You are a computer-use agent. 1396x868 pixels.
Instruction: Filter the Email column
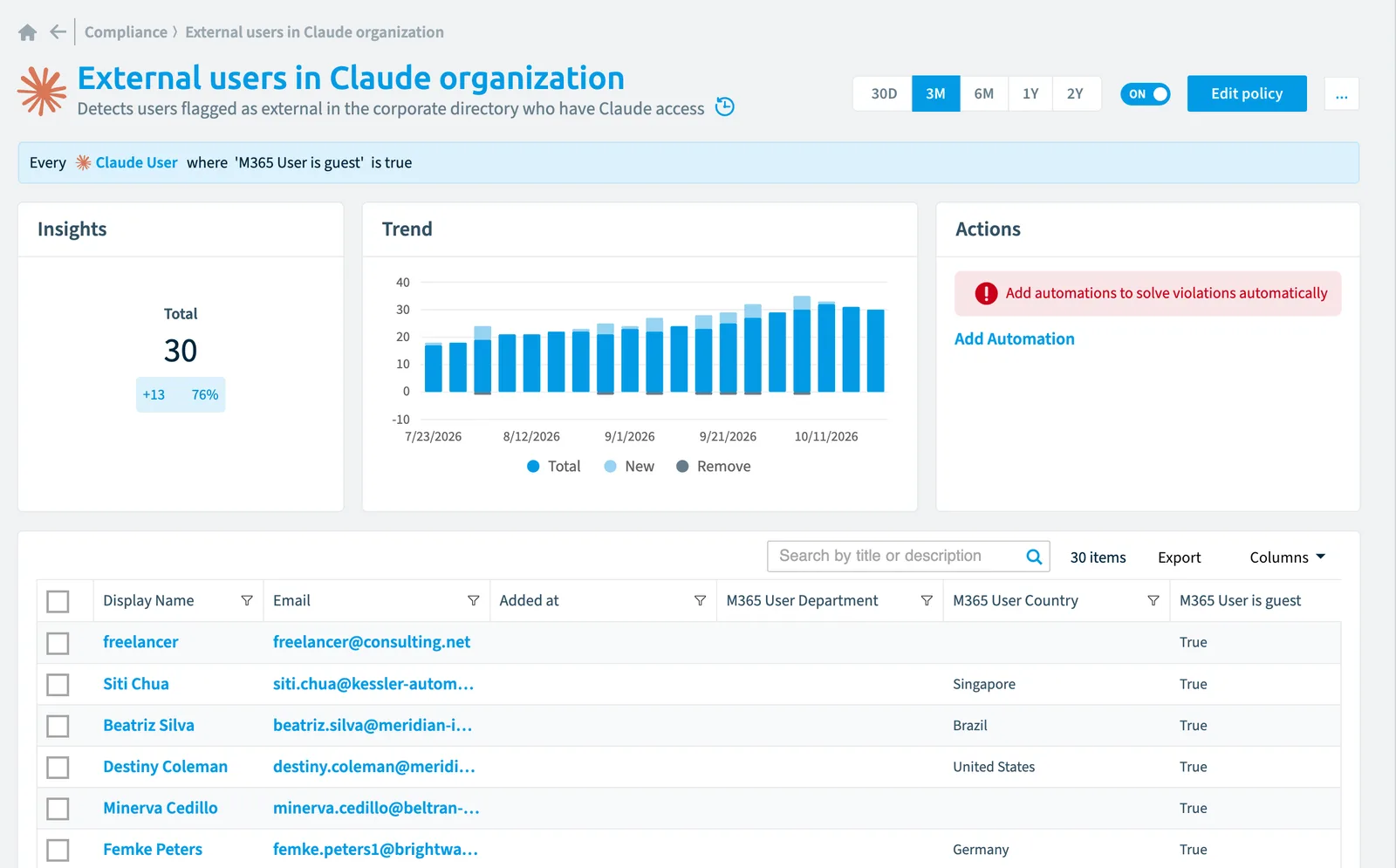(x=474, y=600)
